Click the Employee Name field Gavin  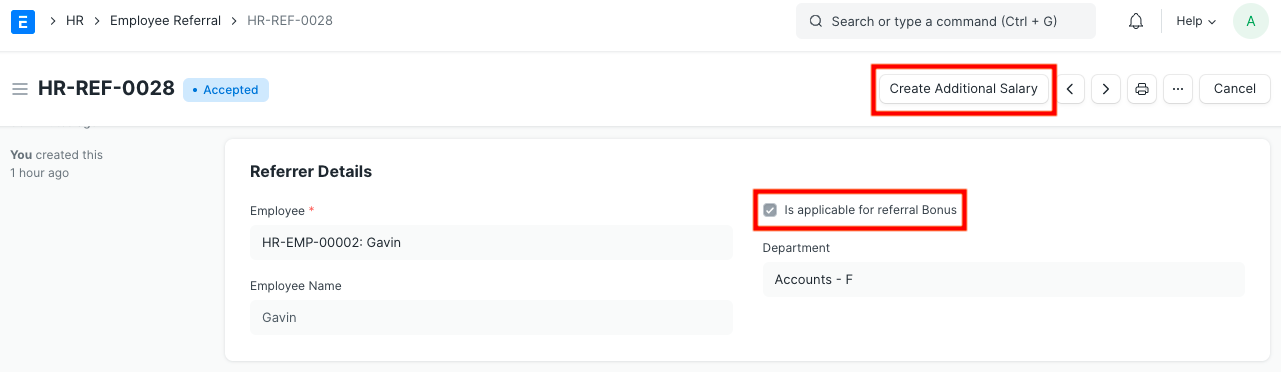(491, 317)
